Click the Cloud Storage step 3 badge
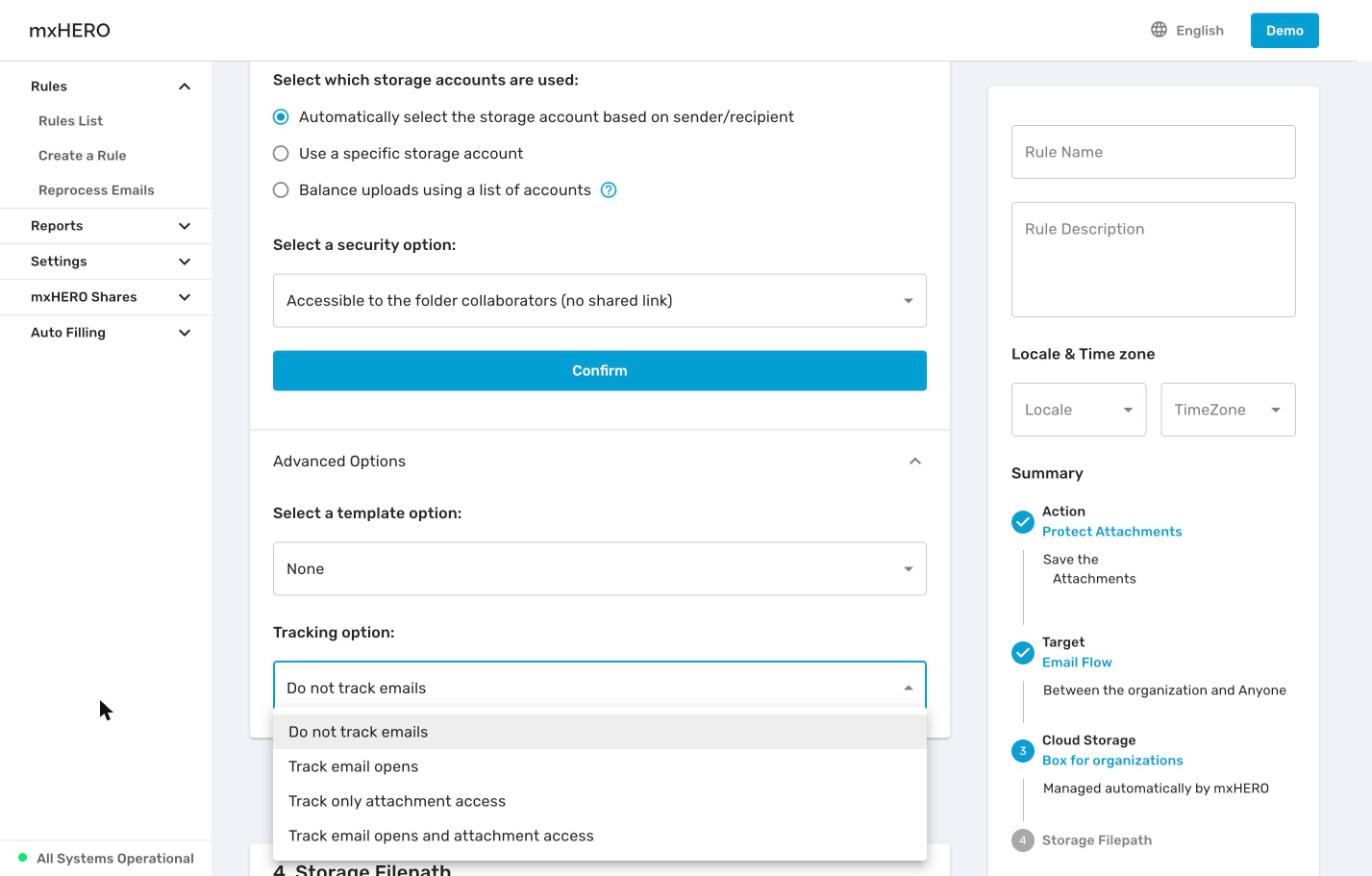 [x=1022, y=751]
